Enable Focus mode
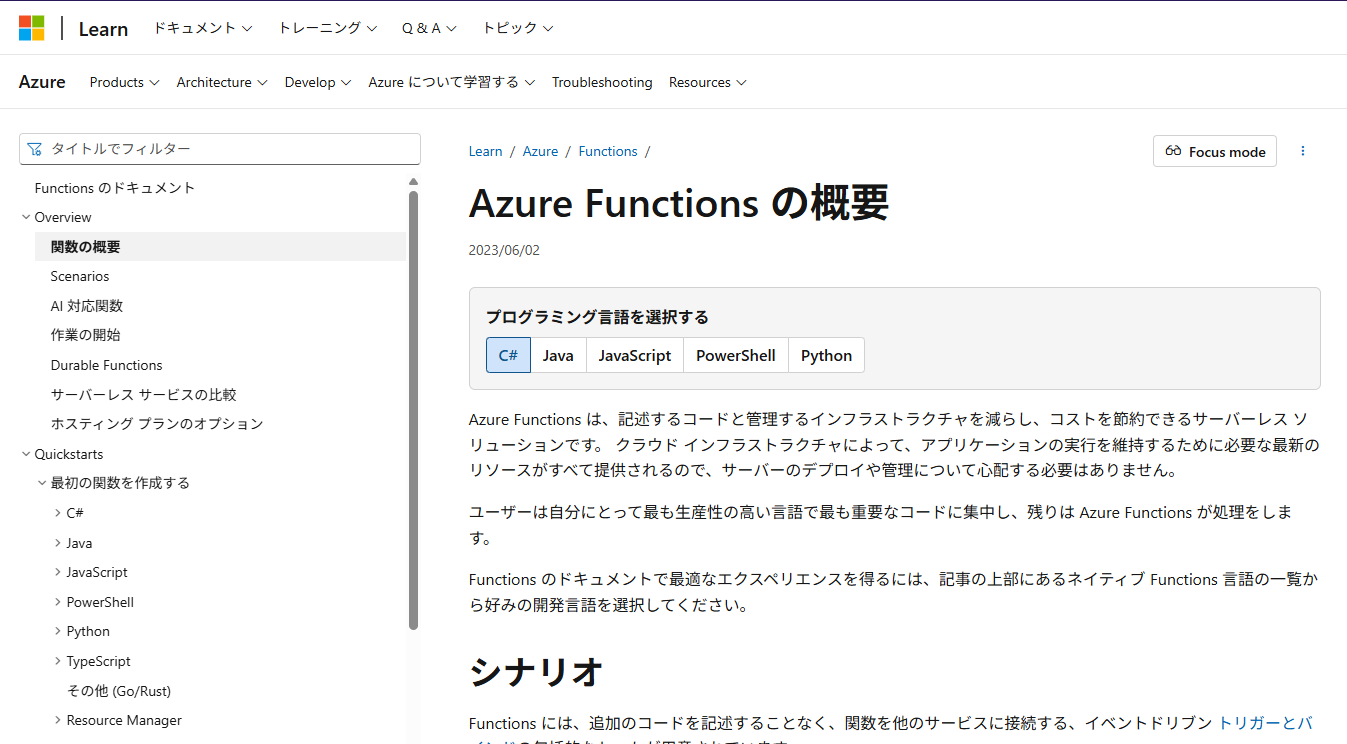1347x744 pixels. 1214,152
